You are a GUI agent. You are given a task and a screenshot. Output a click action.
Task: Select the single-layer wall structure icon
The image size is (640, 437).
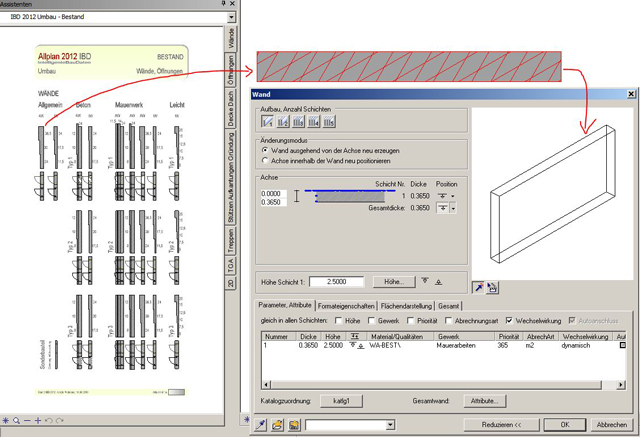pyautogui.click(x=268, y=121)
